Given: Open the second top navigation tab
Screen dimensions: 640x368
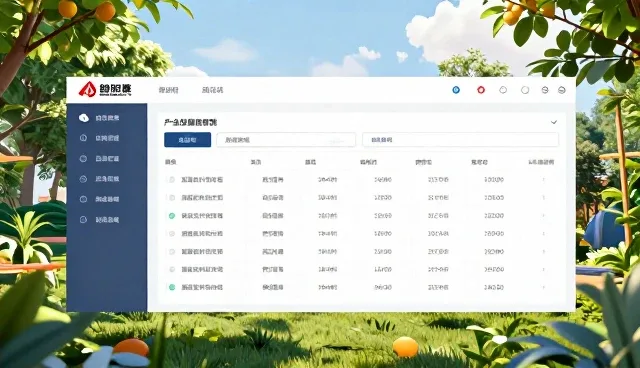Looking at the screenshot, I should 213,90.
